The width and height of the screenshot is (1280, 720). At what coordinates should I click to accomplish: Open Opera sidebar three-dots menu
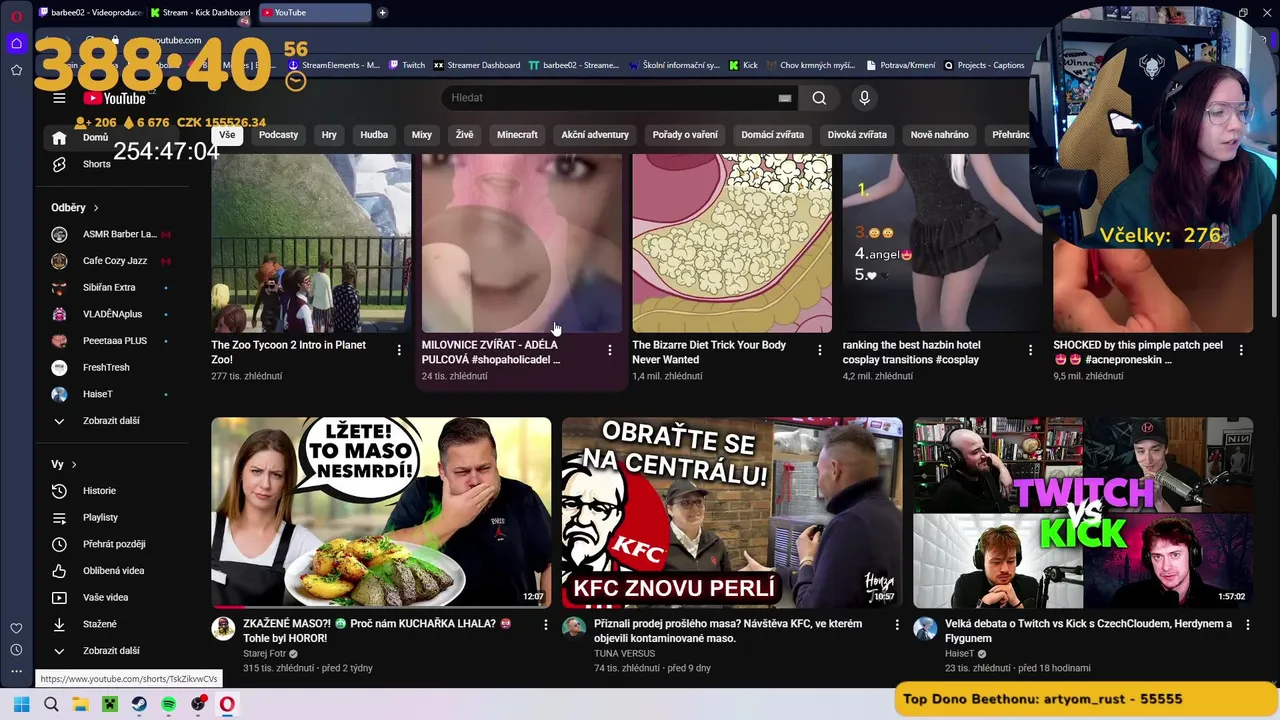[16, 672]
